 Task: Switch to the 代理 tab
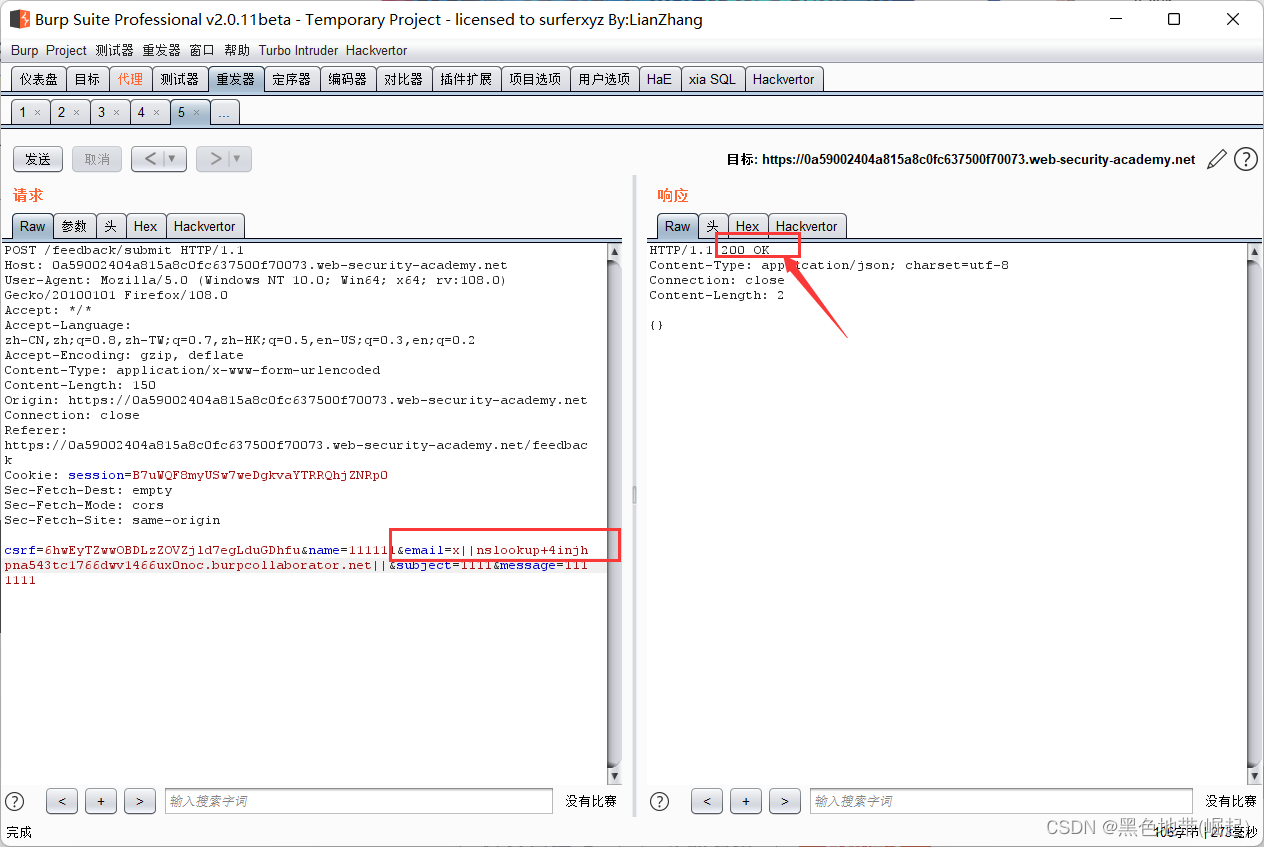click(x=130, y=79)
